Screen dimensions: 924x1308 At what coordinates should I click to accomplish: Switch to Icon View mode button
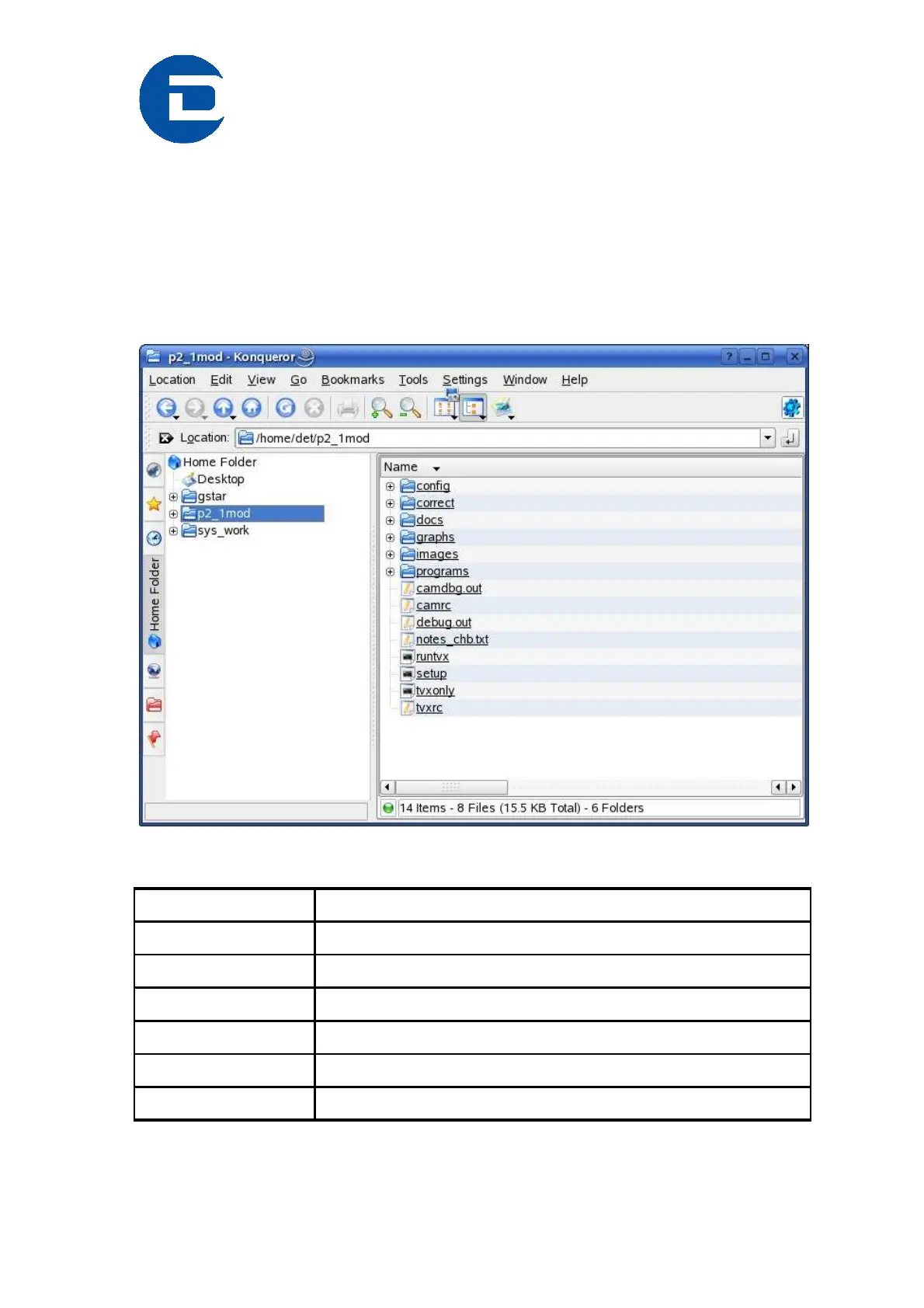click(x=445, y=406)
